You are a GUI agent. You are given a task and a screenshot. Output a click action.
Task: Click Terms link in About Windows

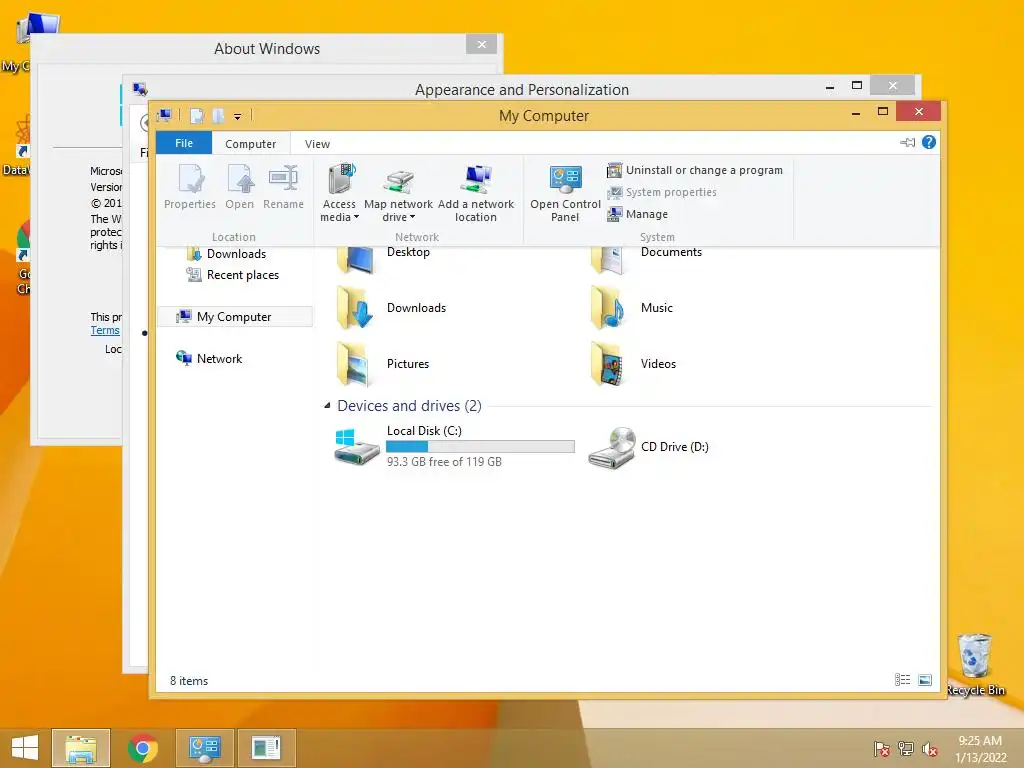point(105,330)
